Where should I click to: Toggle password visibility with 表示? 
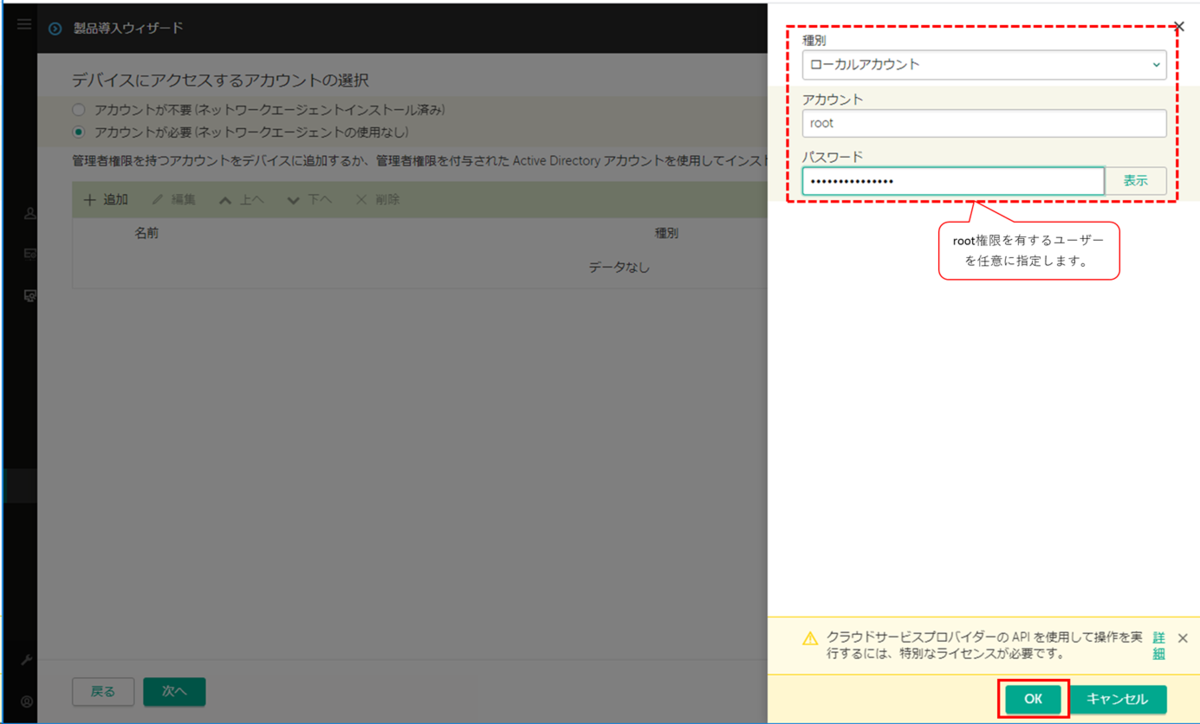click(x=1137, y=180)
